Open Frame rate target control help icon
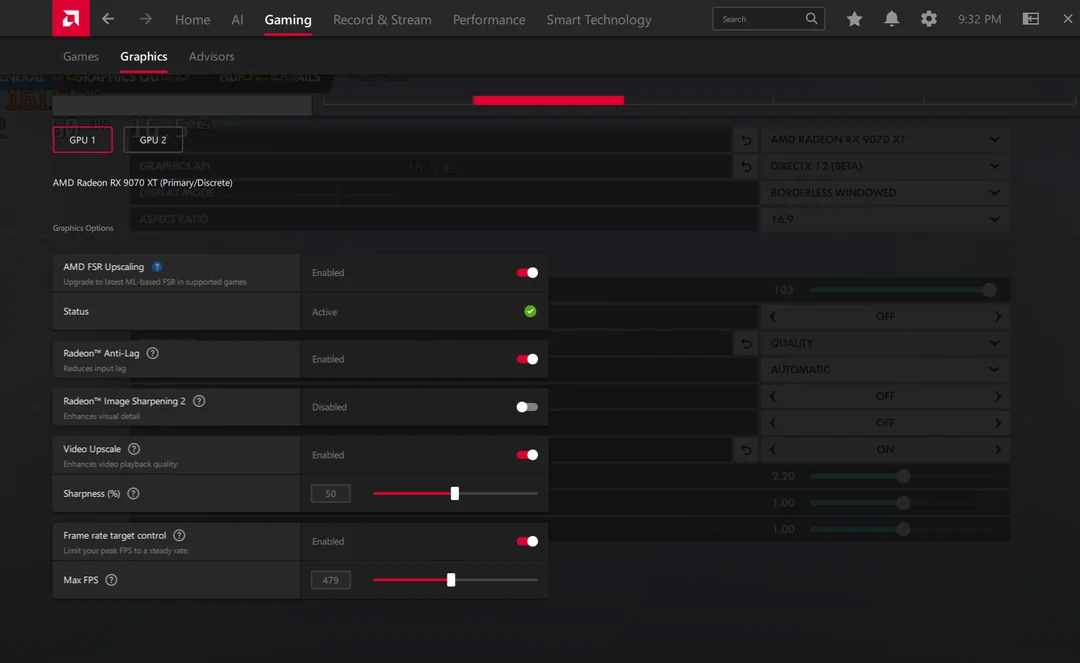Image resolution: width=1080 pixels, height=663 pixels. coord(179,536)
